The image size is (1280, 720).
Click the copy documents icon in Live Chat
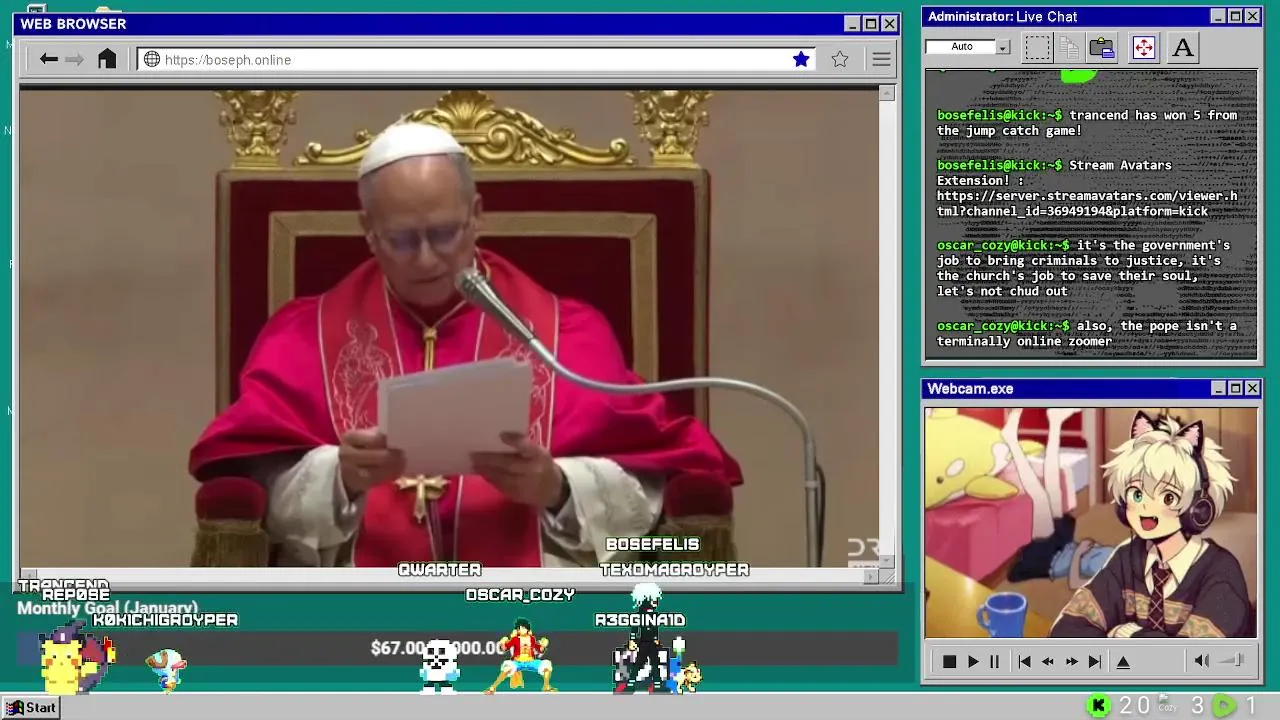tap(1069, 47)
